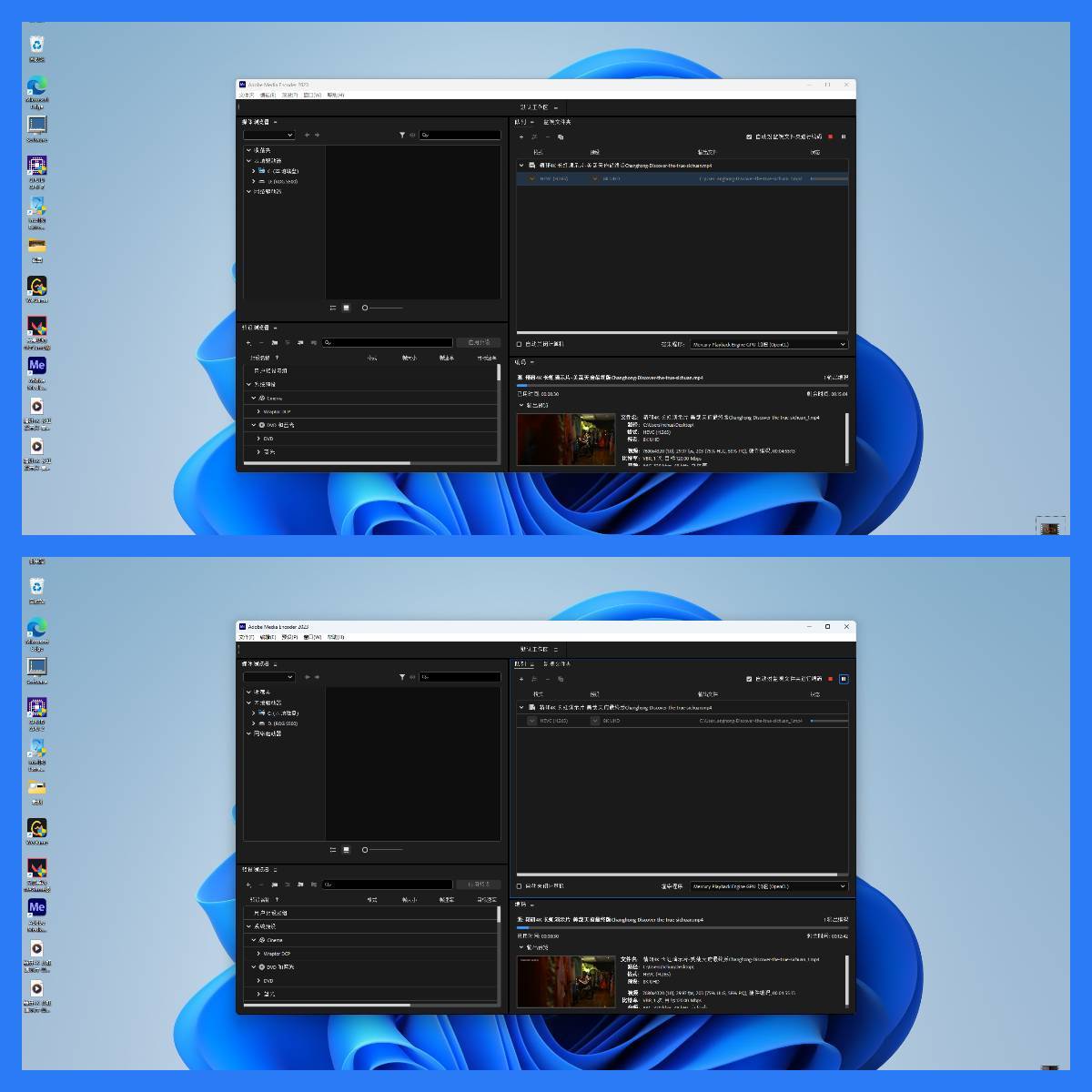This screenshot has height=1092, width=1092.
Task: Click new preset group folder icon in lower window
Action: click(x=274, y=885)
